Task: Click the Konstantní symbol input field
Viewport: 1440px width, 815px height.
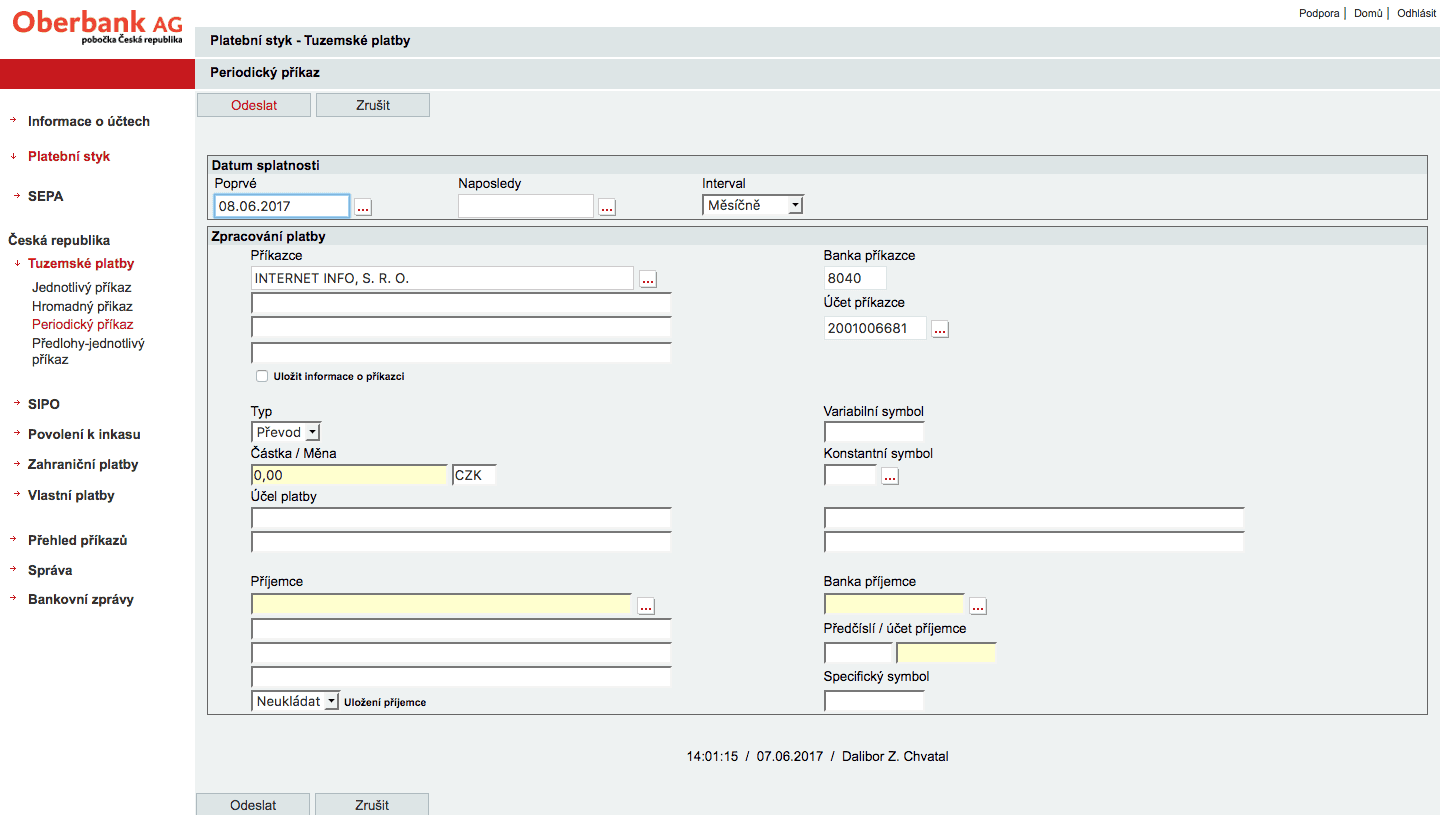Action: (850, 475)
